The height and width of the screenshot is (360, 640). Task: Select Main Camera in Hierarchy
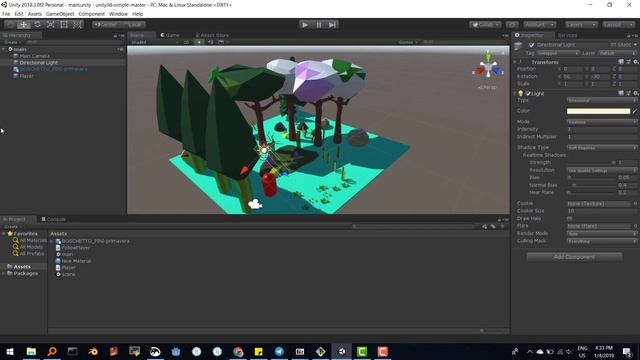coord(35,56)
